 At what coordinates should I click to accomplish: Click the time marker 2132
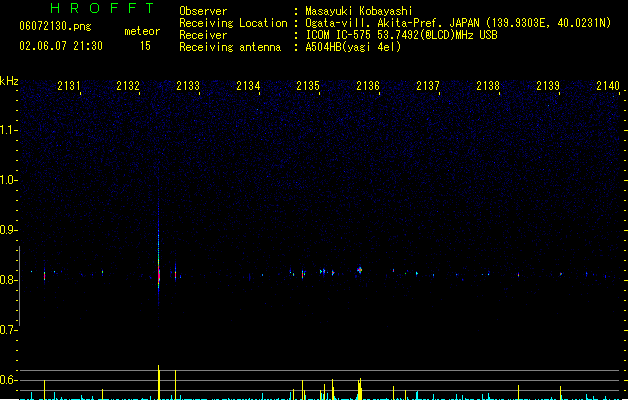[128, 85]
